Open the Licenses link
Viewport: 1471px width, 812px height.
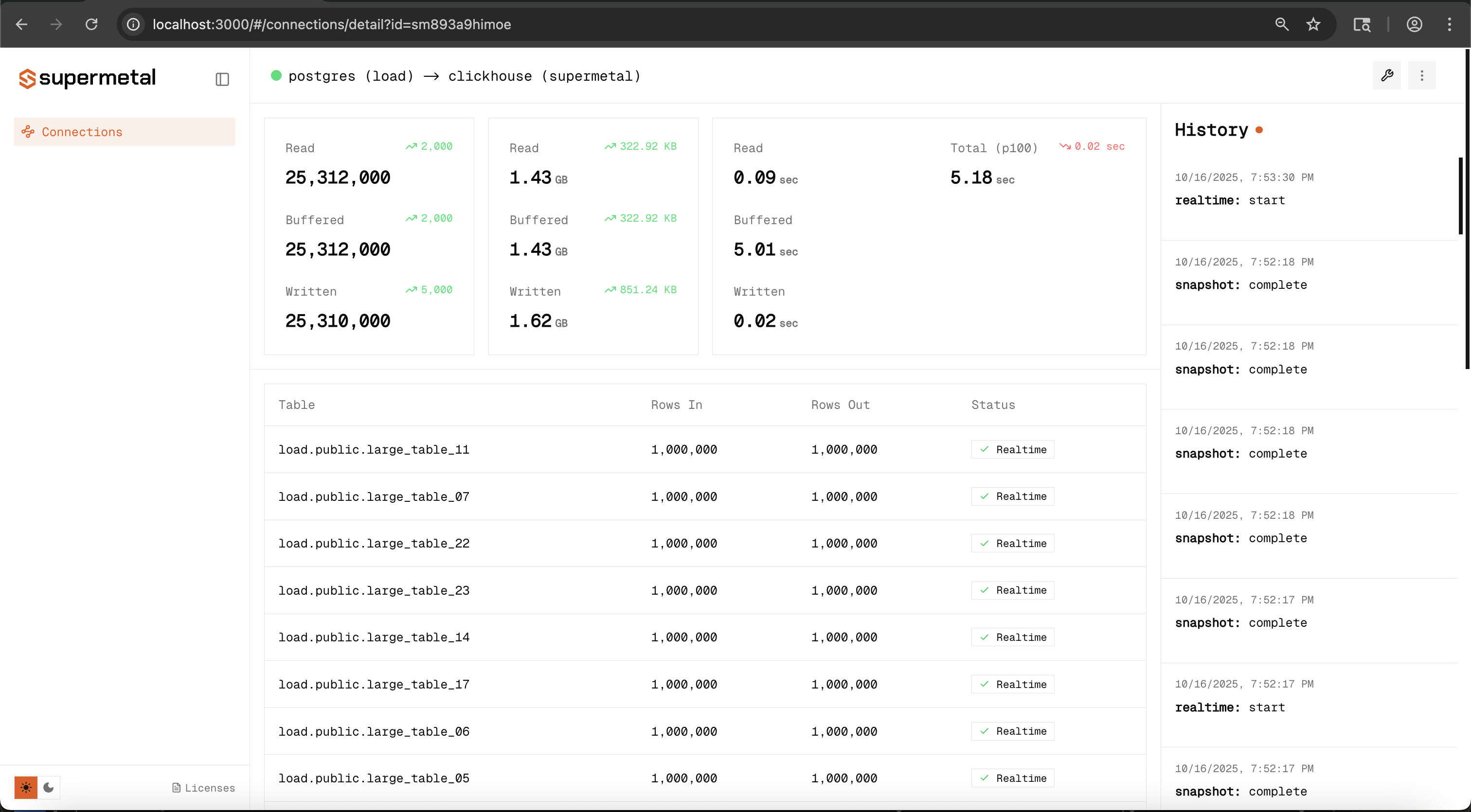204,788
